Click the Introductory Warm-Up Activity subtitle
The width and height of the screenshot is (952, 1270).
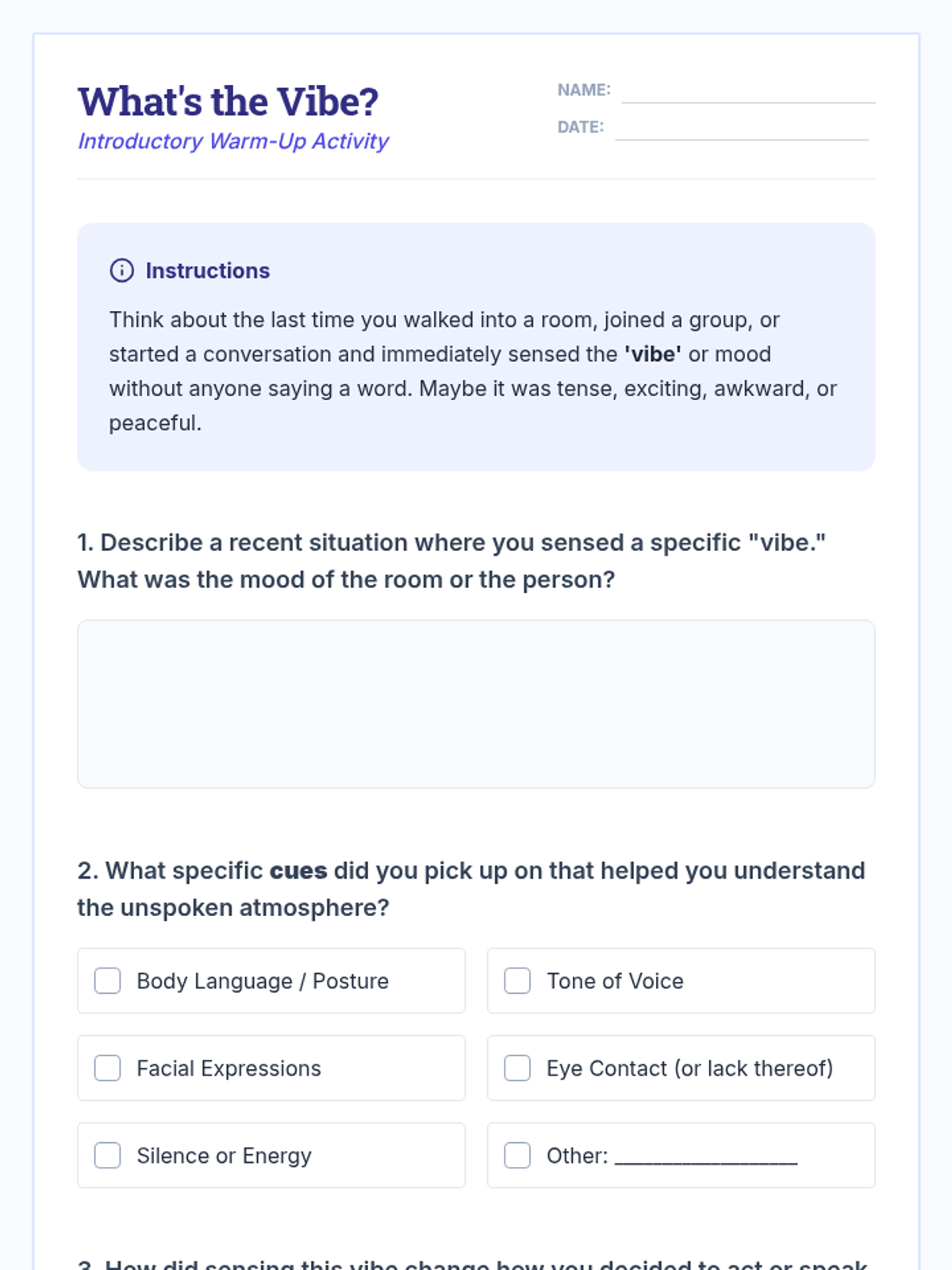[233, 141]
